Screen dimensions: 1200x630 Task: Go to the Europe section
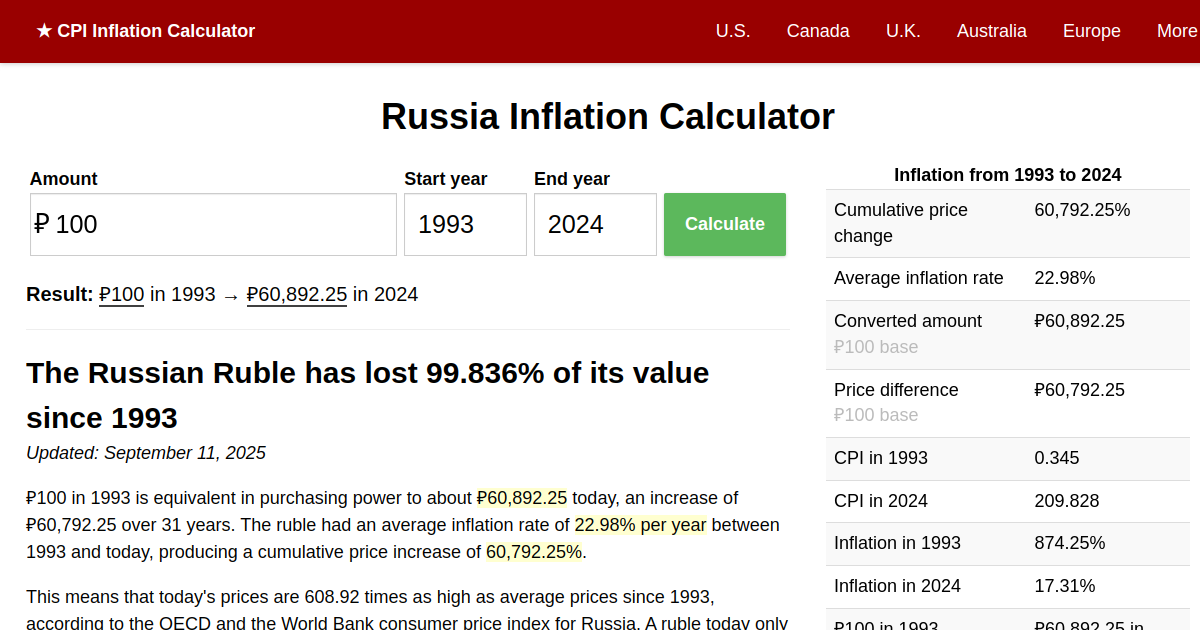[x=1091, y=31]
